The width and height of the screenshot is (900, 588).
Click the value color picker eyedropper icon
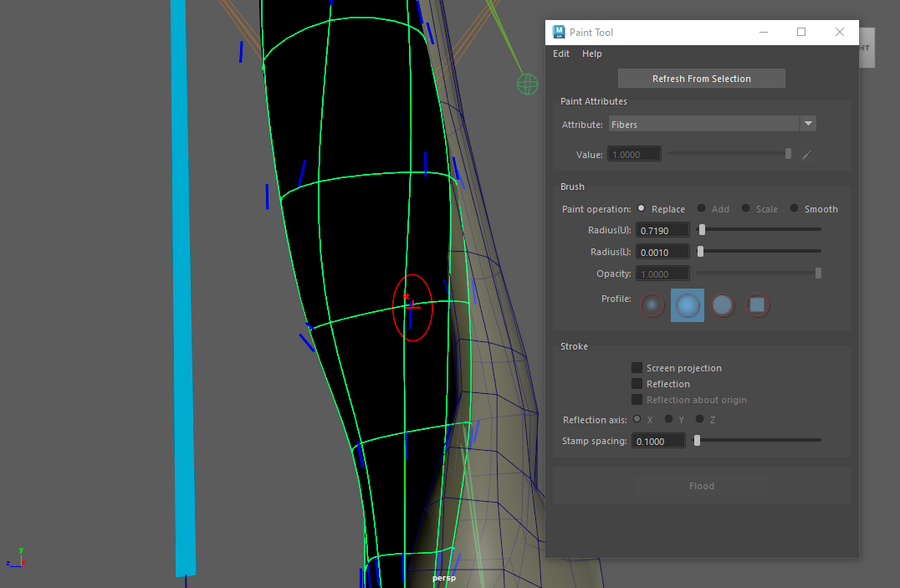[807, 154]
